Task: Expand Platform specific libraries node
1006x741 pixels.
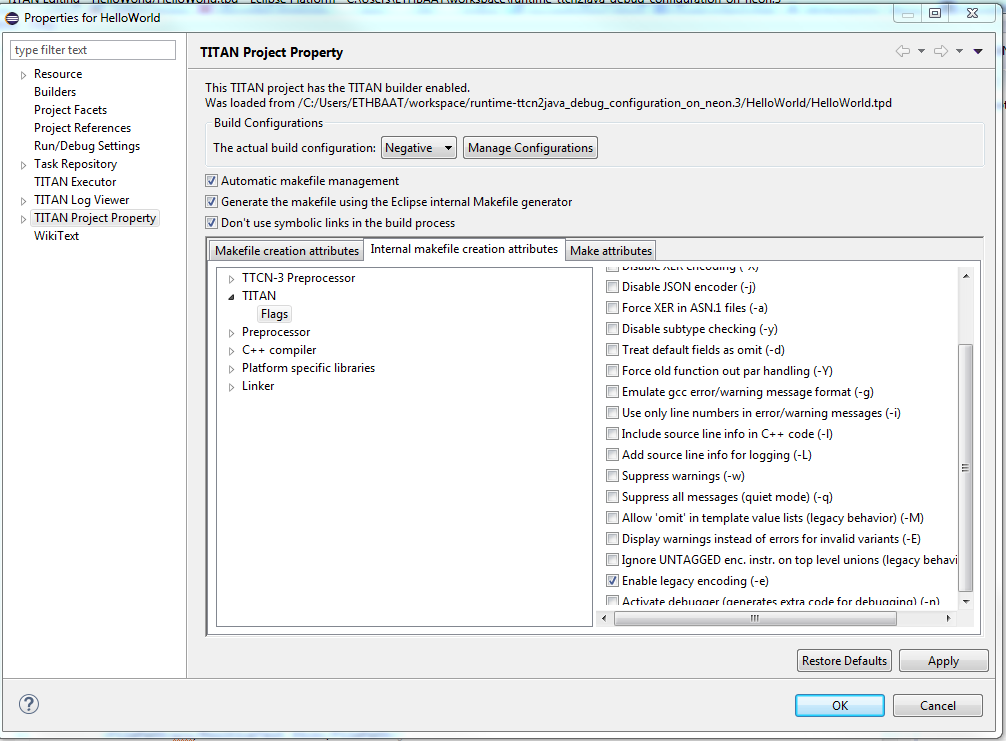Action: 232,369
